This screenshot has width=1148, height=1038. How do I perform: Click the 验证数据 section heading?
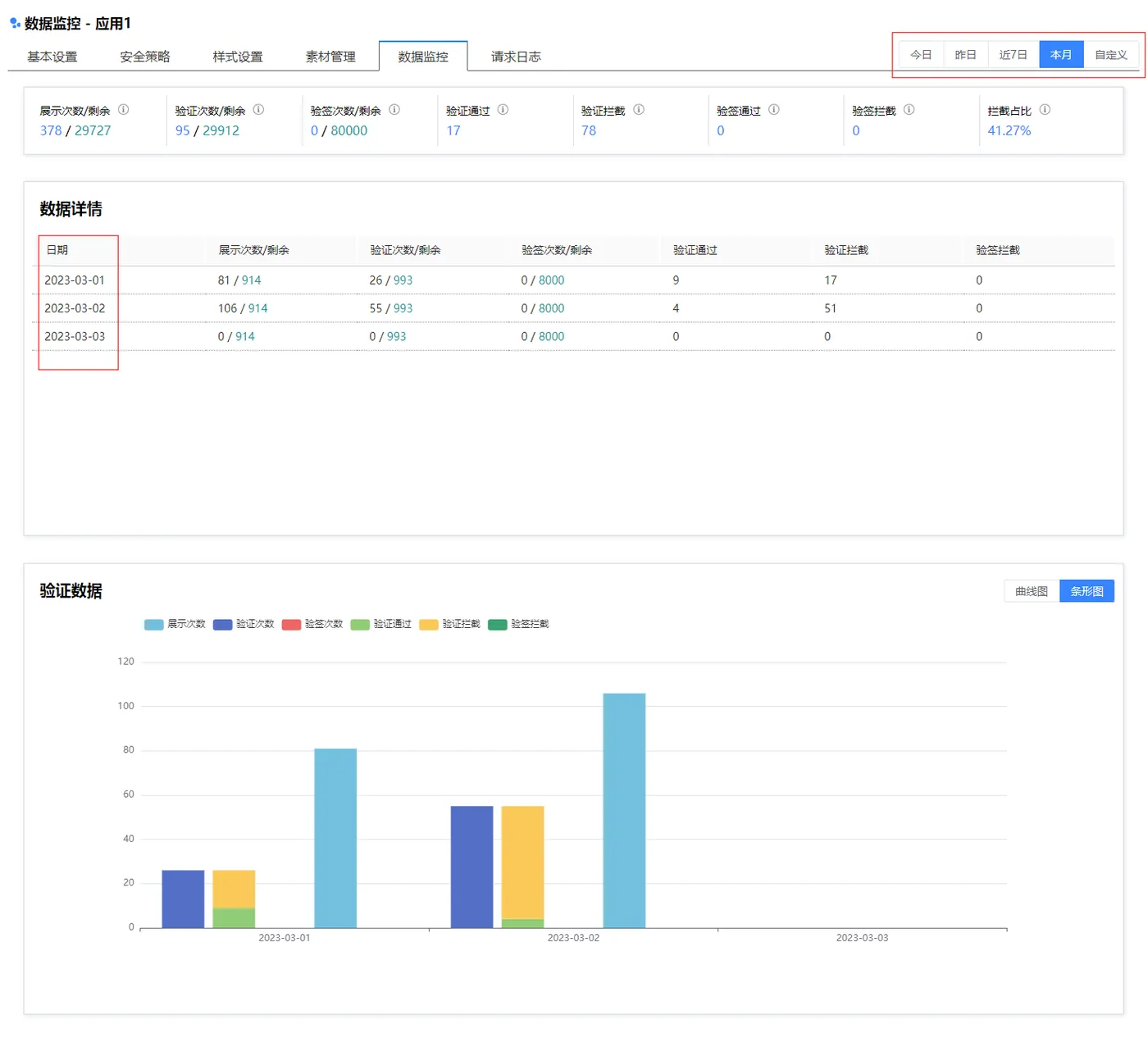[71, 591]
